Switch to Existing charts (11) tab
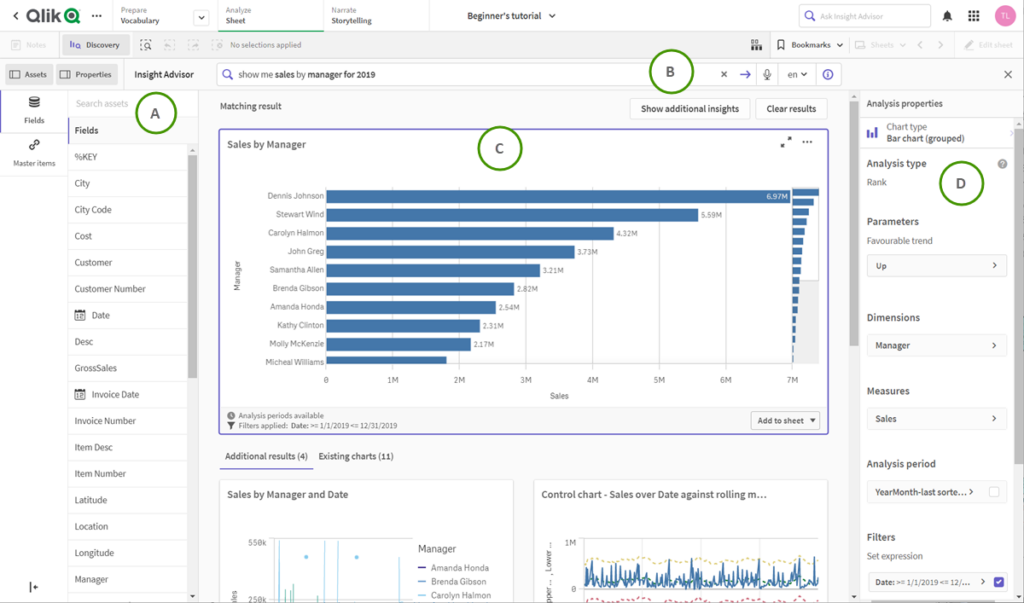1024x603 pixels. point(356,456)
